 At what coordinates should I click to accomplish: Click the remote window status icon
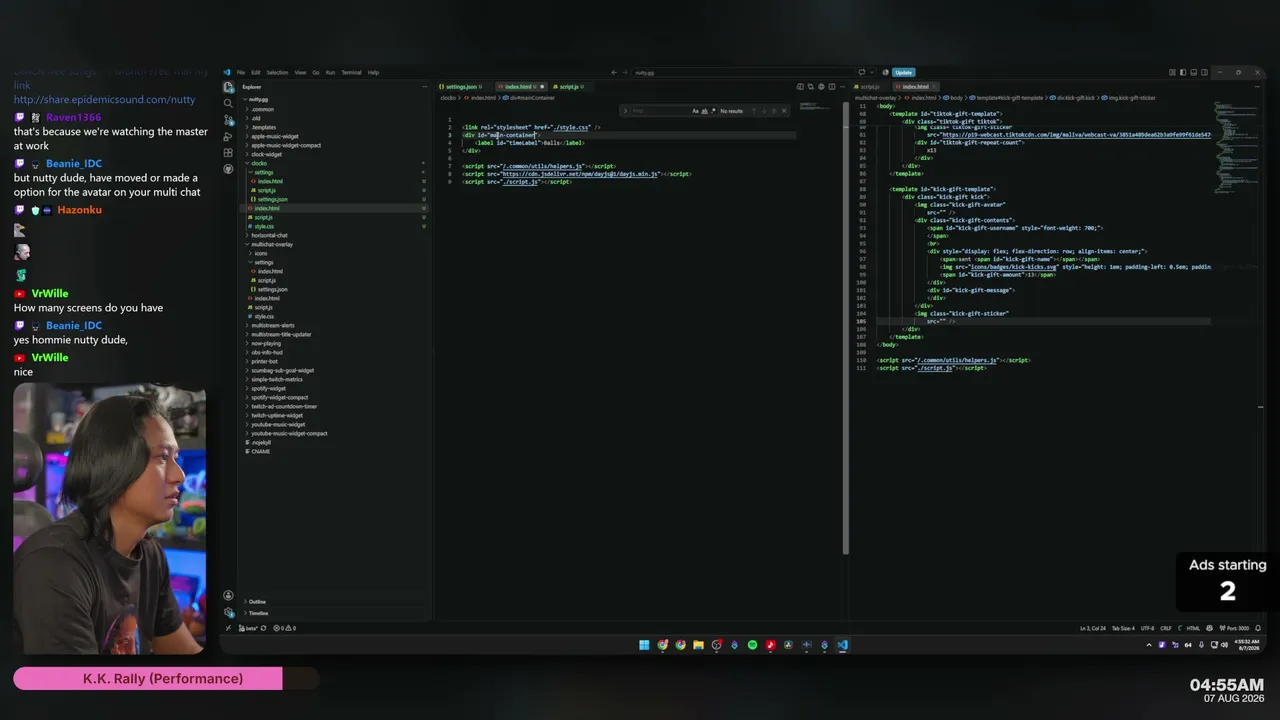(228, 628)
